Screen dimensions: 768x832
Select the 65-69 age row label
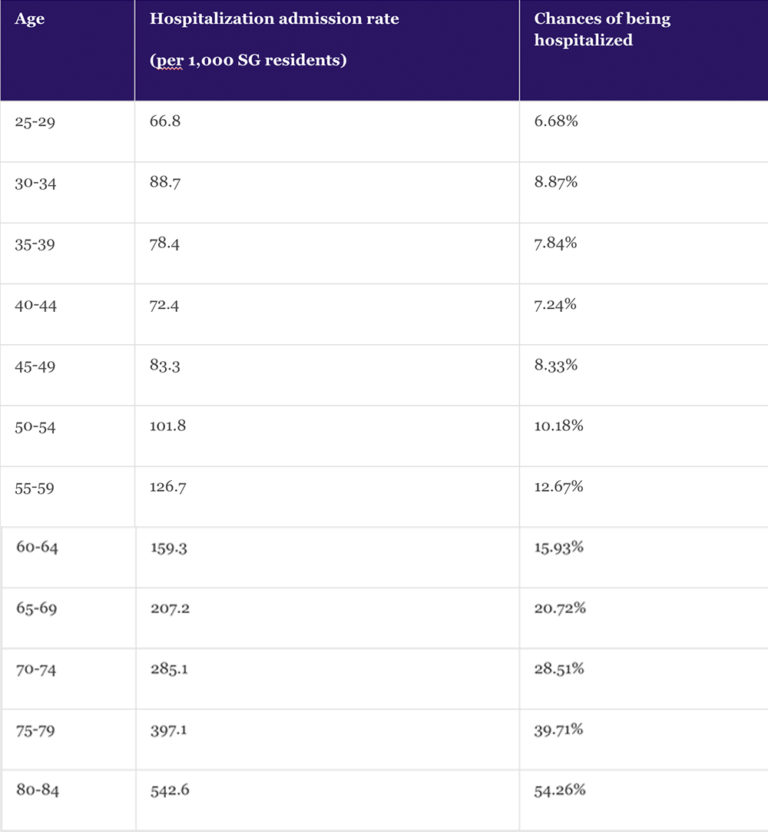point(38,609)
